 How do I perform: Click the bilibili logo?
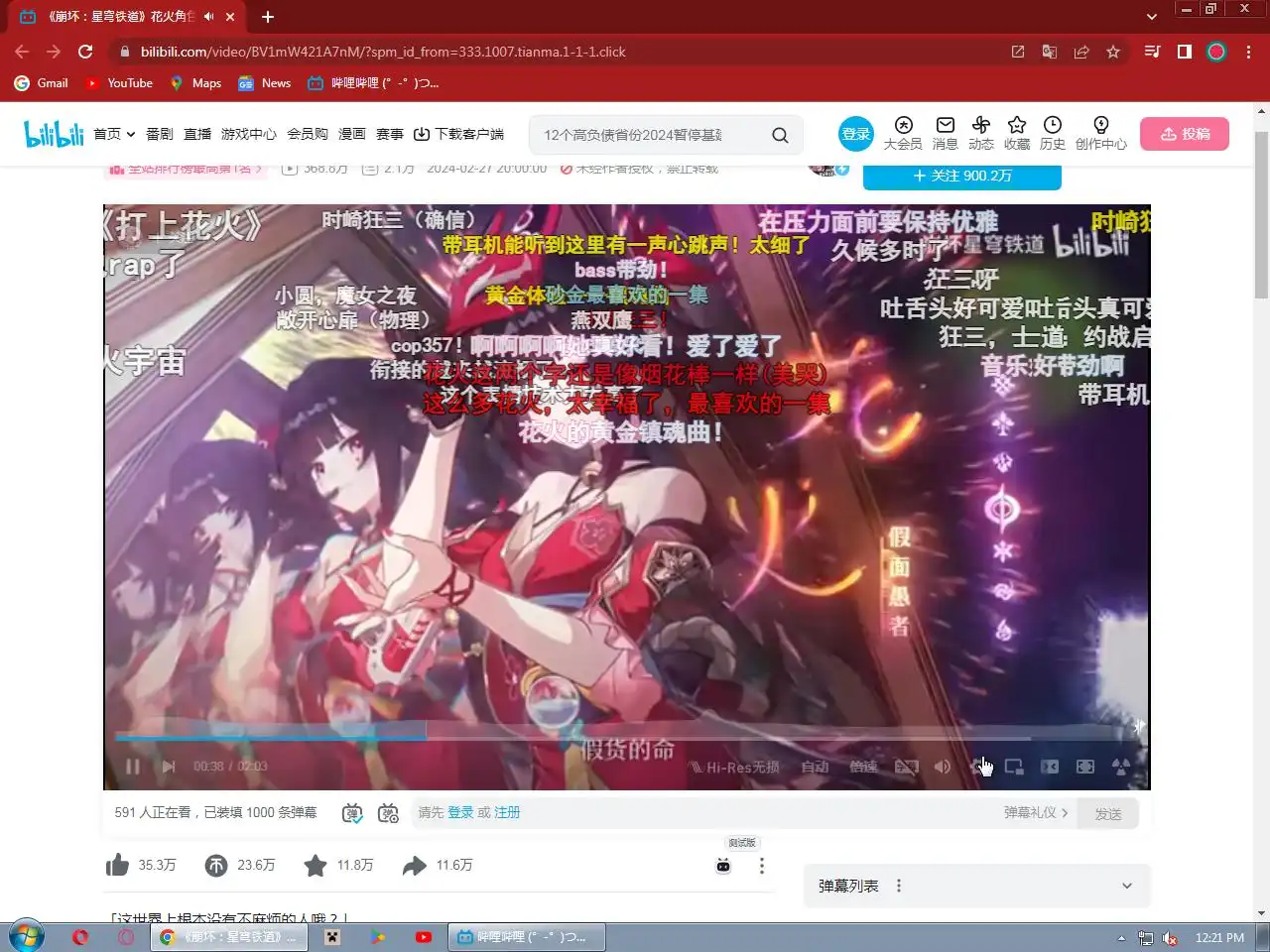coord(54,134)
